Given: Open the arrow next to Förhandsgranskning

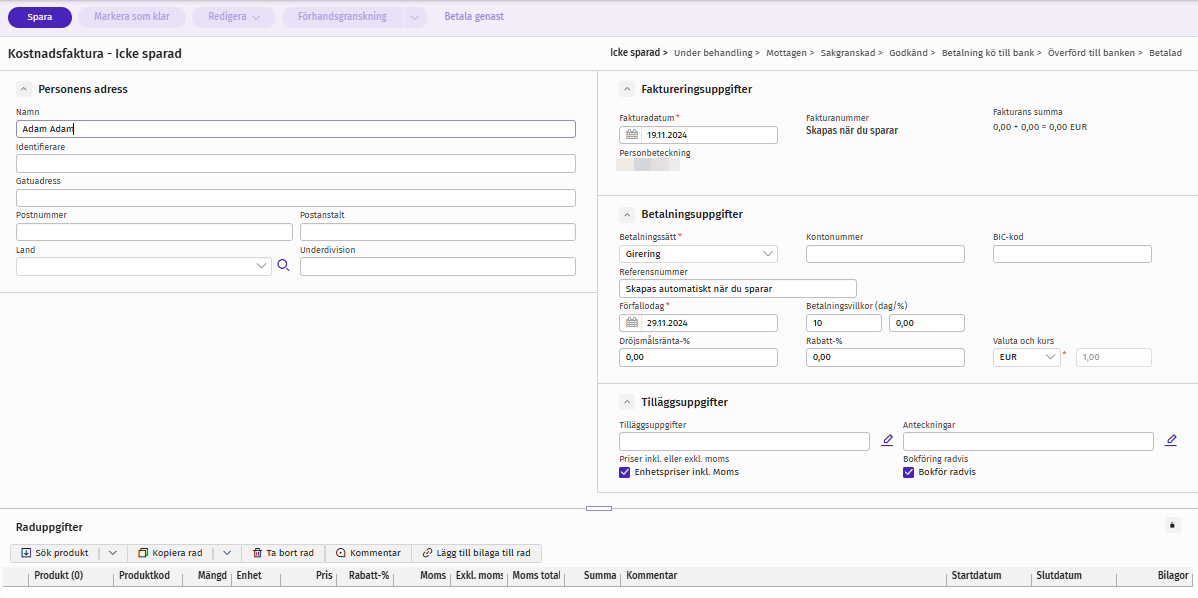Looking at the screenshot, I should [416, 16].
